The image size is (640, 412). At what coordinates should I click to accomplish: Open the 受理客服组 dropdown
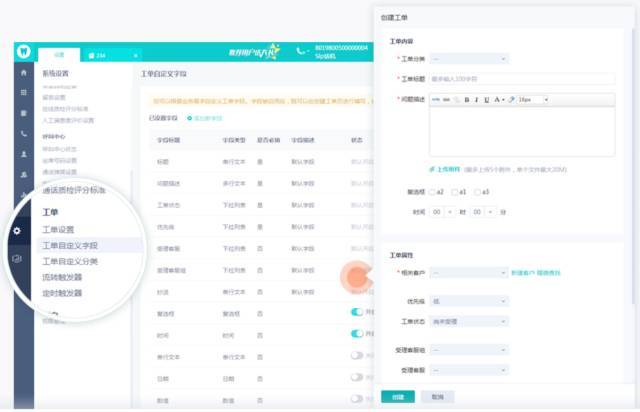469,350
